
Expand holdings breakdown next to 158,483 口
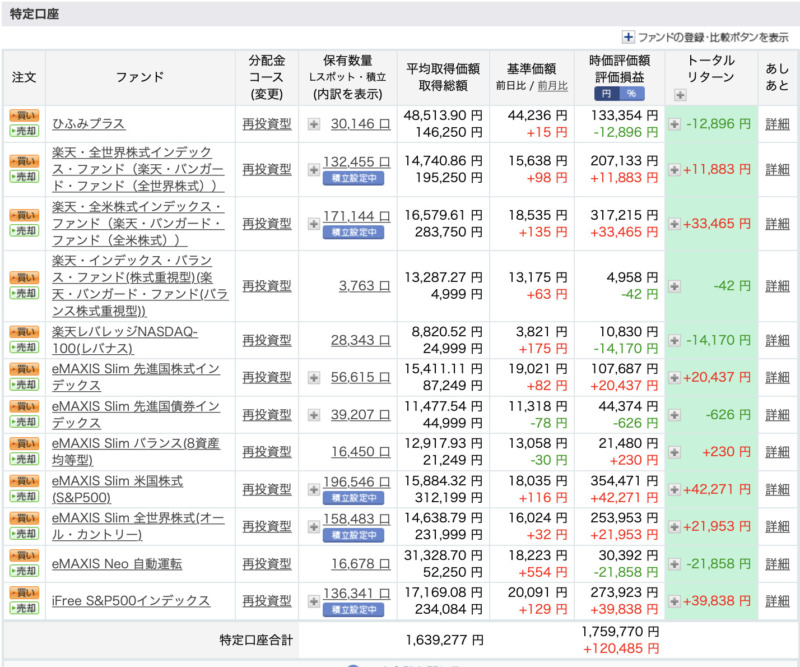[x=314, y=527]
